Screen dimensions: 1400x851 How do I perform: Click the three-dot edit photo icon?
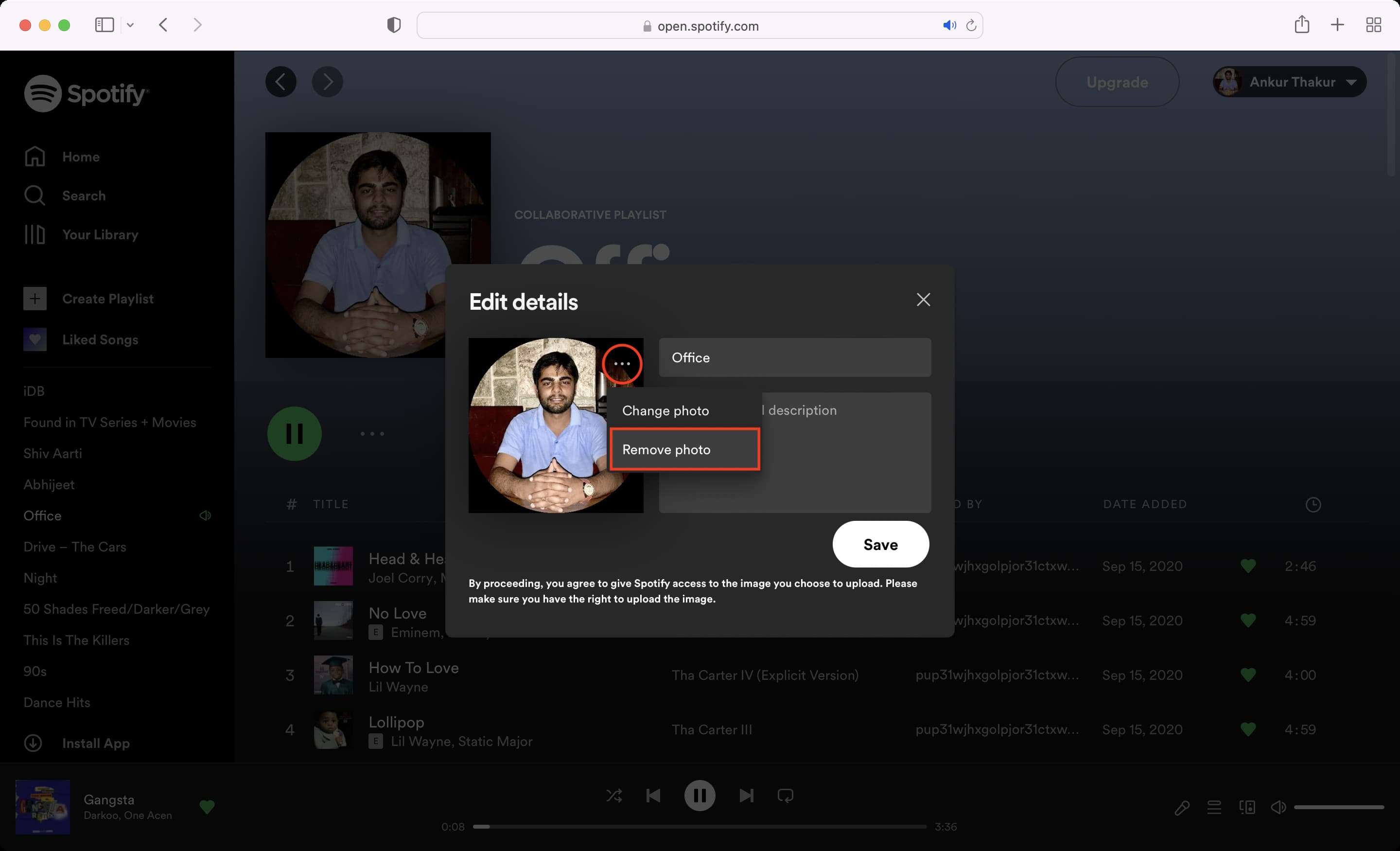point(621,362)
